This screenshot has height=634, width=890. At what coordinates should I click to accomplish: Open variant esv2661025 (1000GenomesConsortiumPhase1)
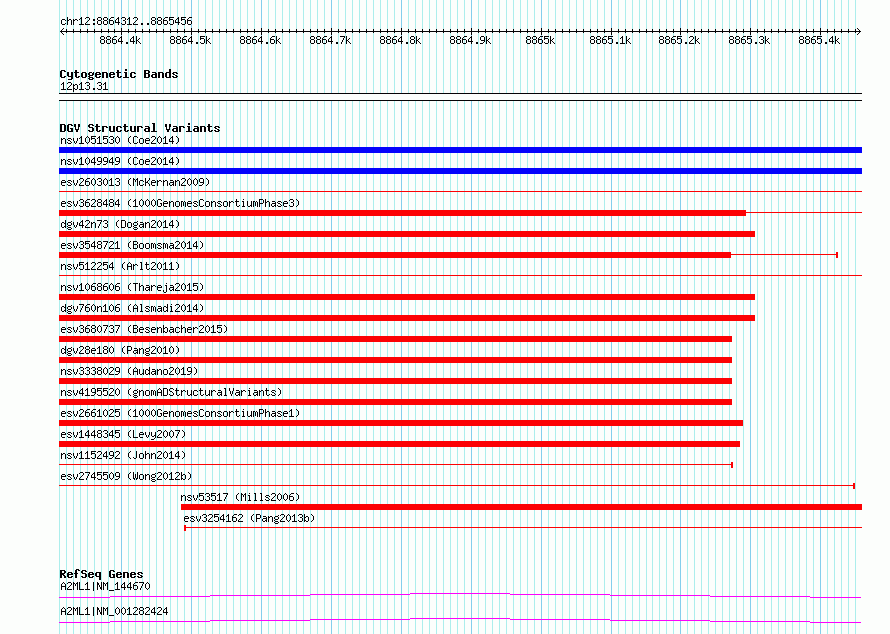180,413
